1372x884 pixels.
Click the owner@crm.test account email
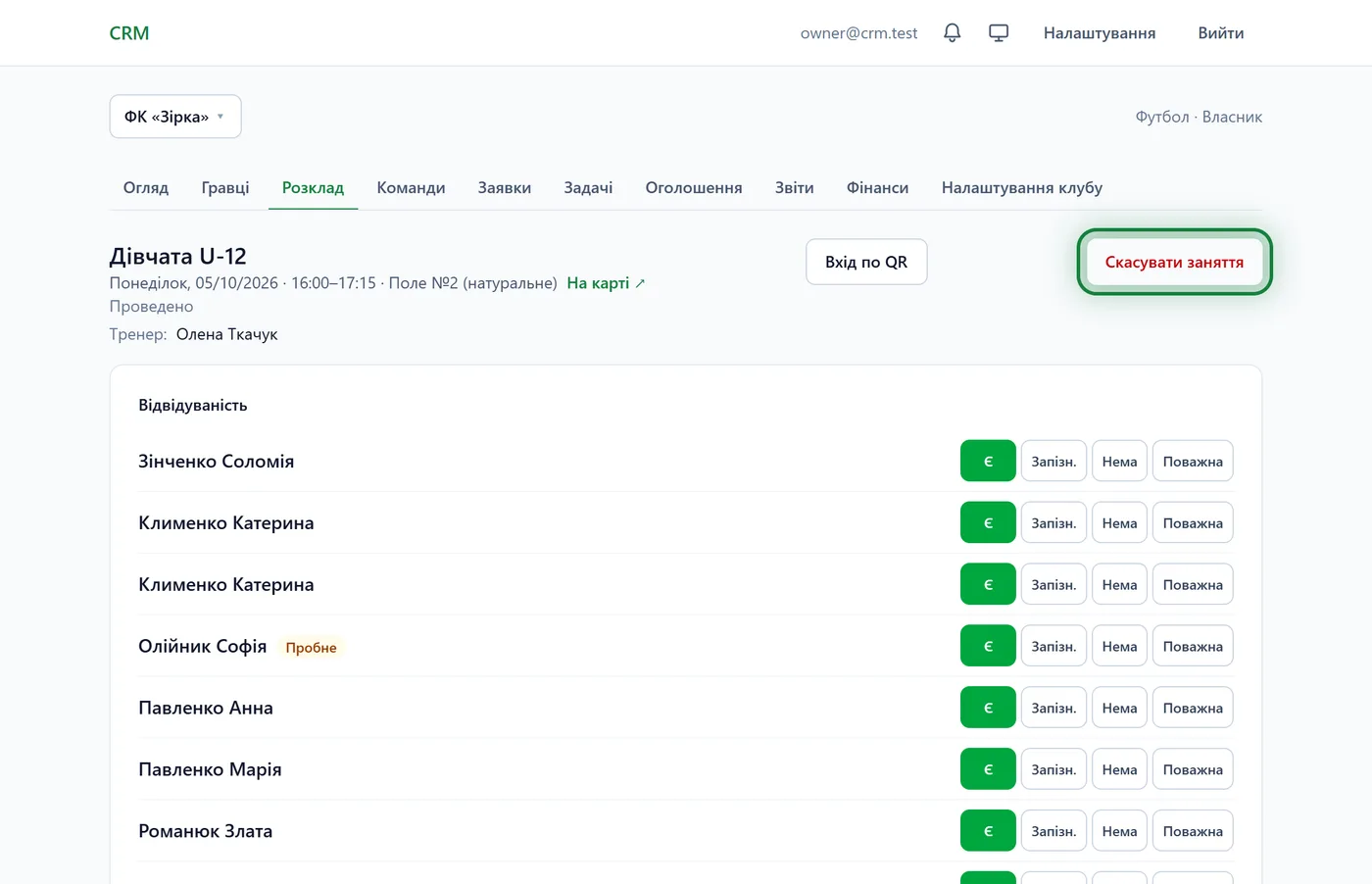point(858,33)
